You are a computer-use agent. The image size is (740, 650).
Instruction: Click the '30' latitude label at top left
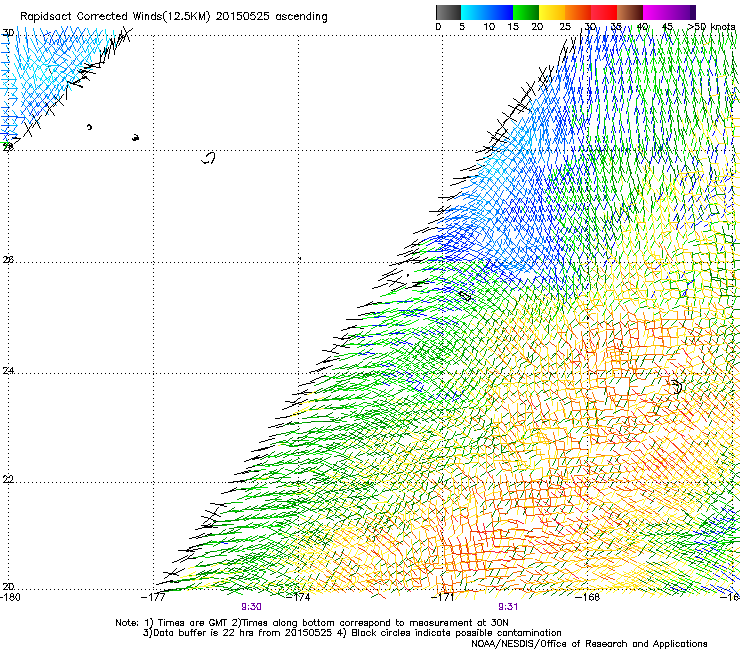coord(8,33)
